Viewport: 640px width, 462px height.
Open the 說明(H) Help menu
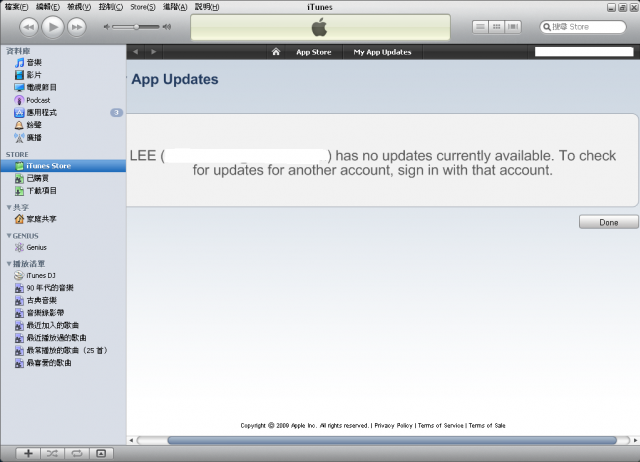point(207,7)
